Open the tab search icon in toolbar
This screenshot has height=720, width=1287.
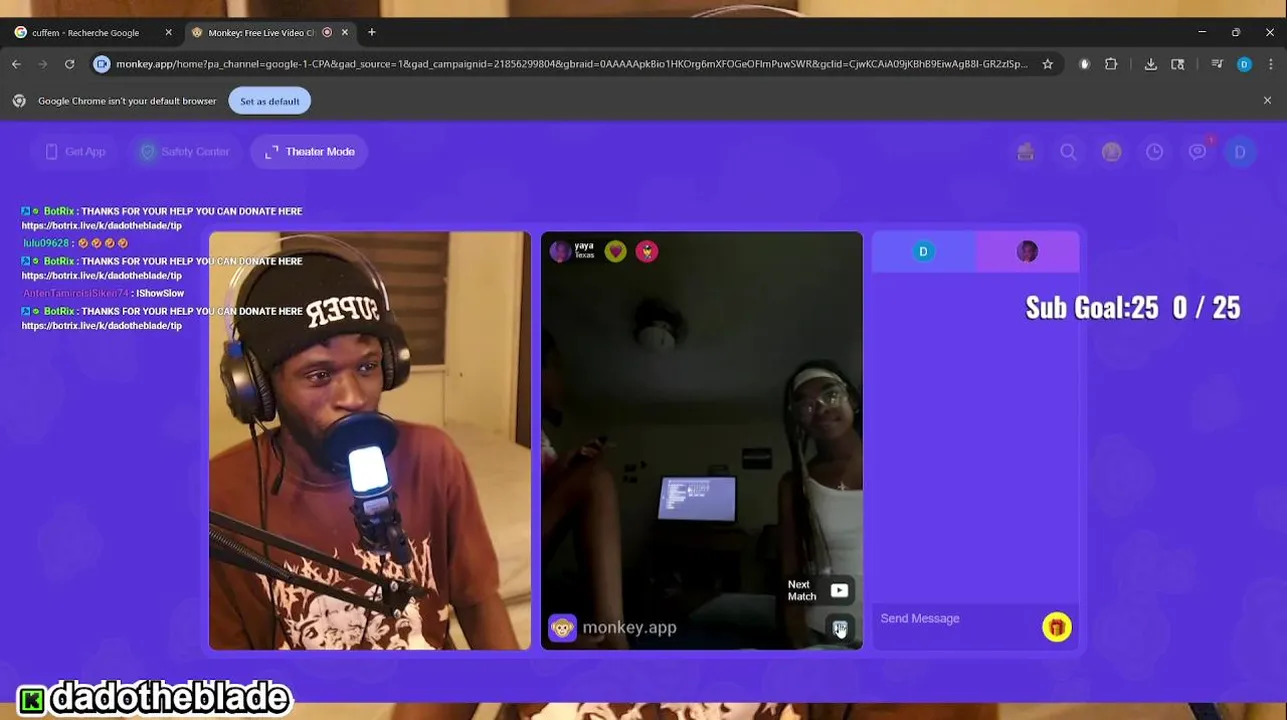click(1178, 64)
